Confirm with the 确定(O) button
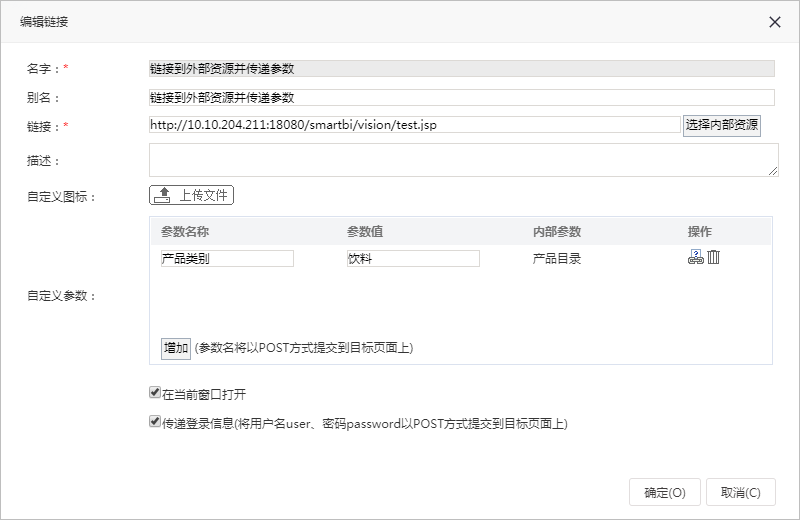 click(664, 492)
